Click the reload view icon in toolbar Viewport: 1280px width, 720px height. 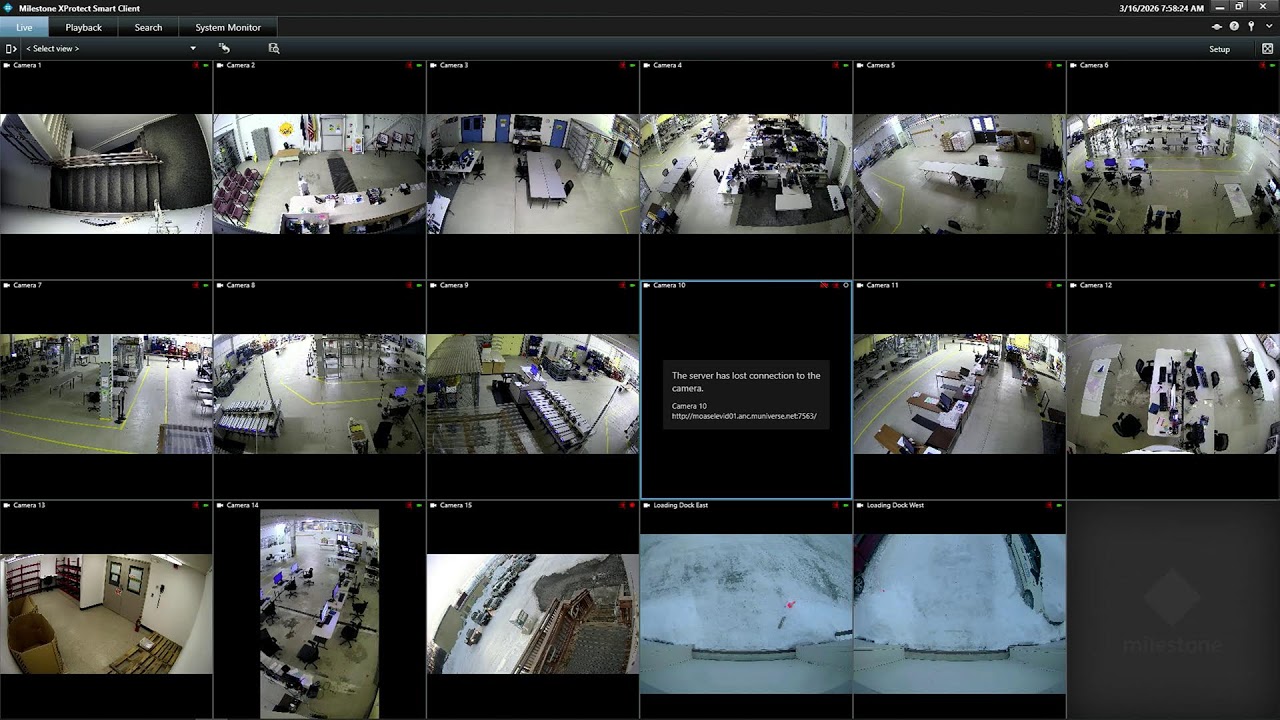click(224, 48)
